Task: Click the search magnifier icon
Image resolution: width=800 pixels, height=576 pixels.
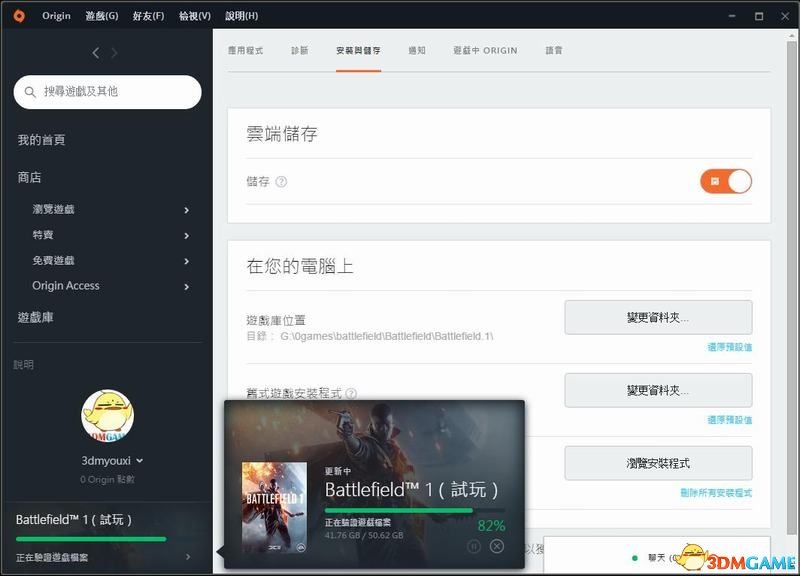Action: click(30, 92)
